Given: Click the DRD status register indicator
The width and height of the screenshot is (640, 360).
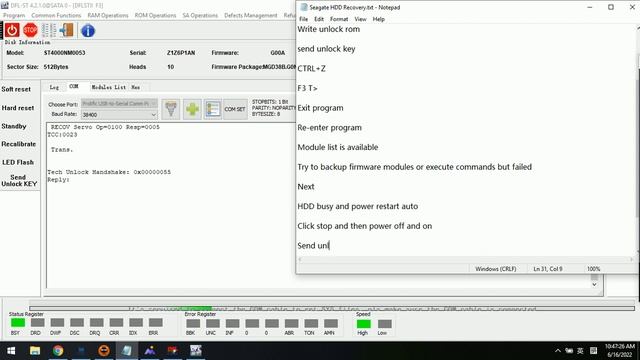Looking at the screenshot, I should [37, 323].
